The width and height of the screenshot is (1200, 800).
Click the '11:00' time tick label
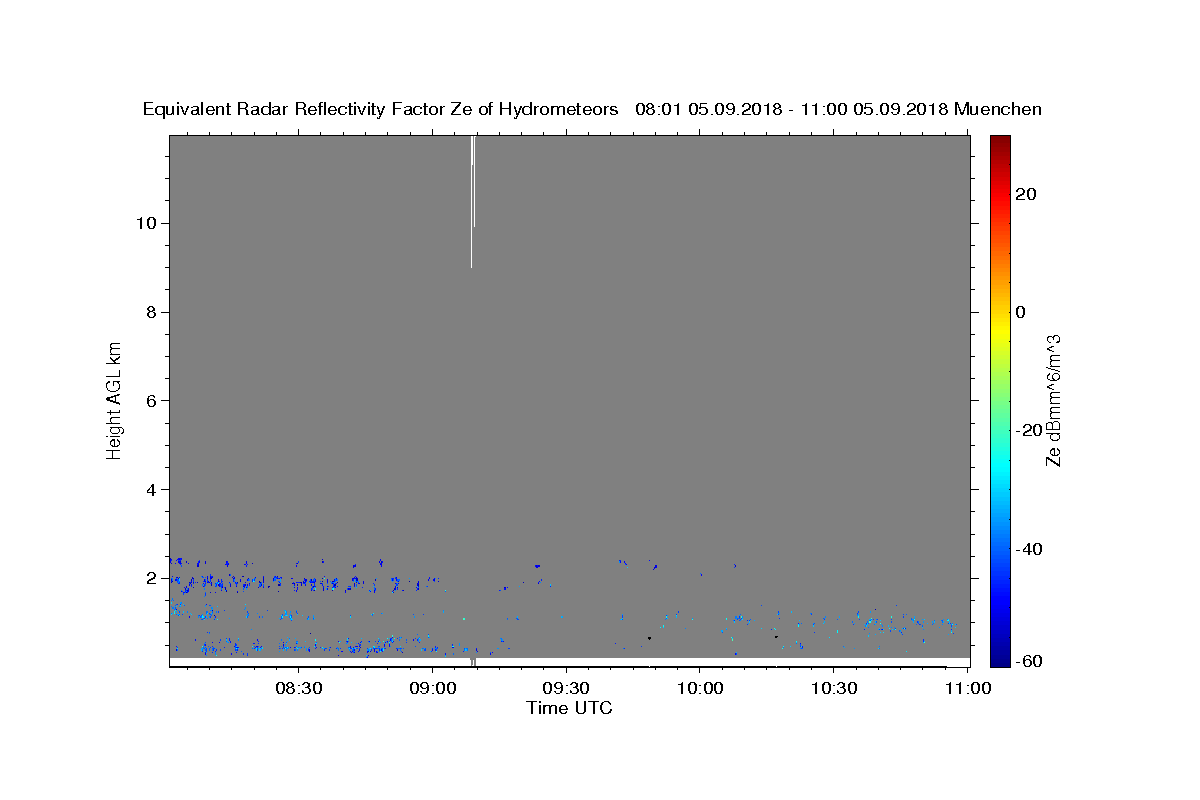968,688
